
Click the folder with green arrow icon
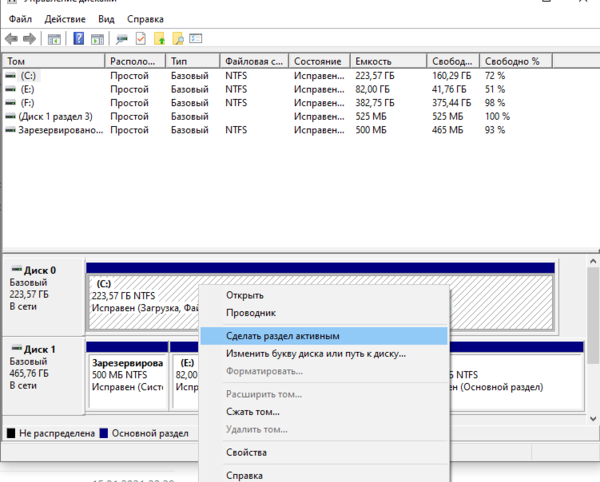coord(160,39)
